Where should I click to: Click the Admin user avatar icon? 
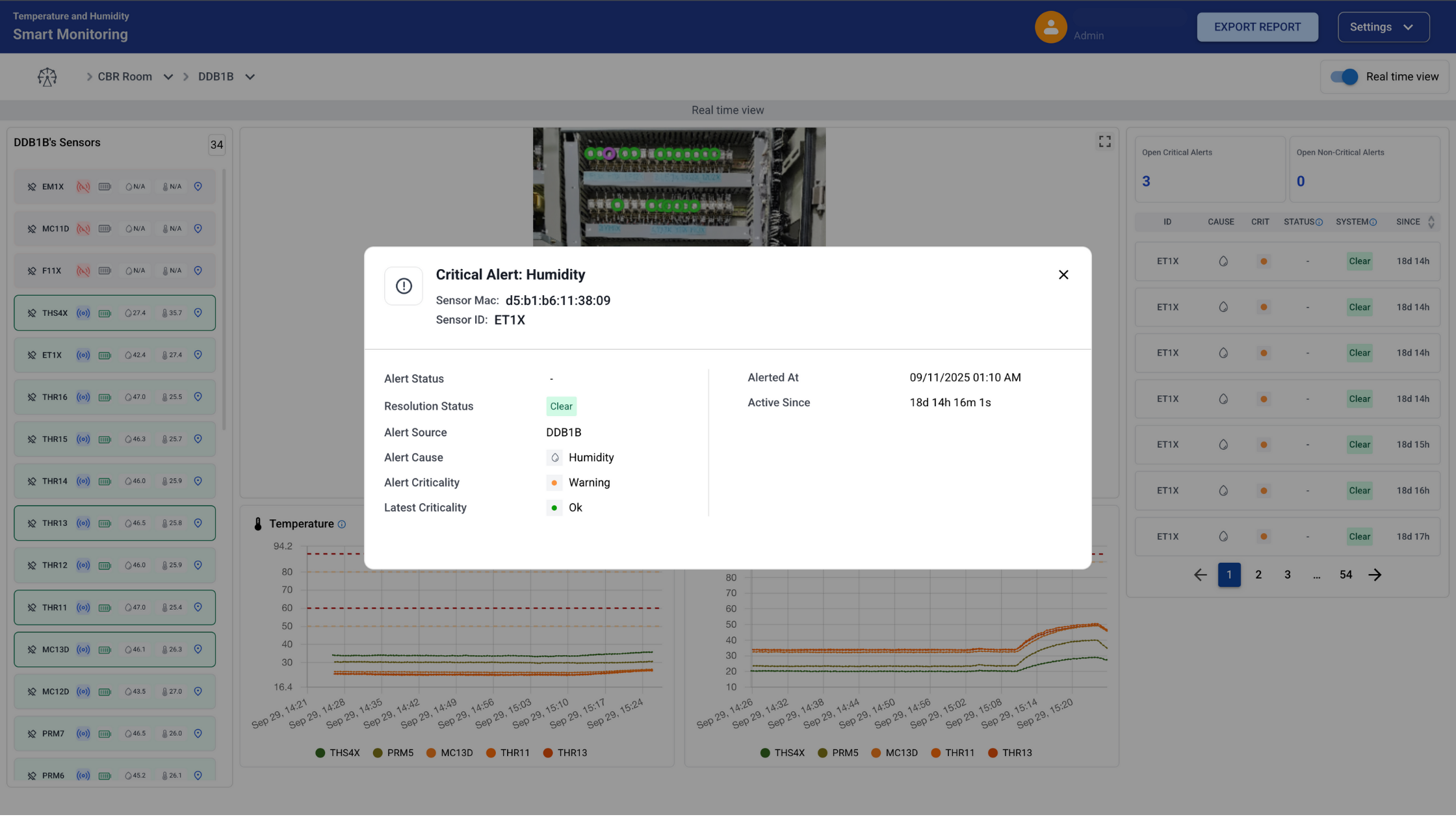click(1050, 27)
